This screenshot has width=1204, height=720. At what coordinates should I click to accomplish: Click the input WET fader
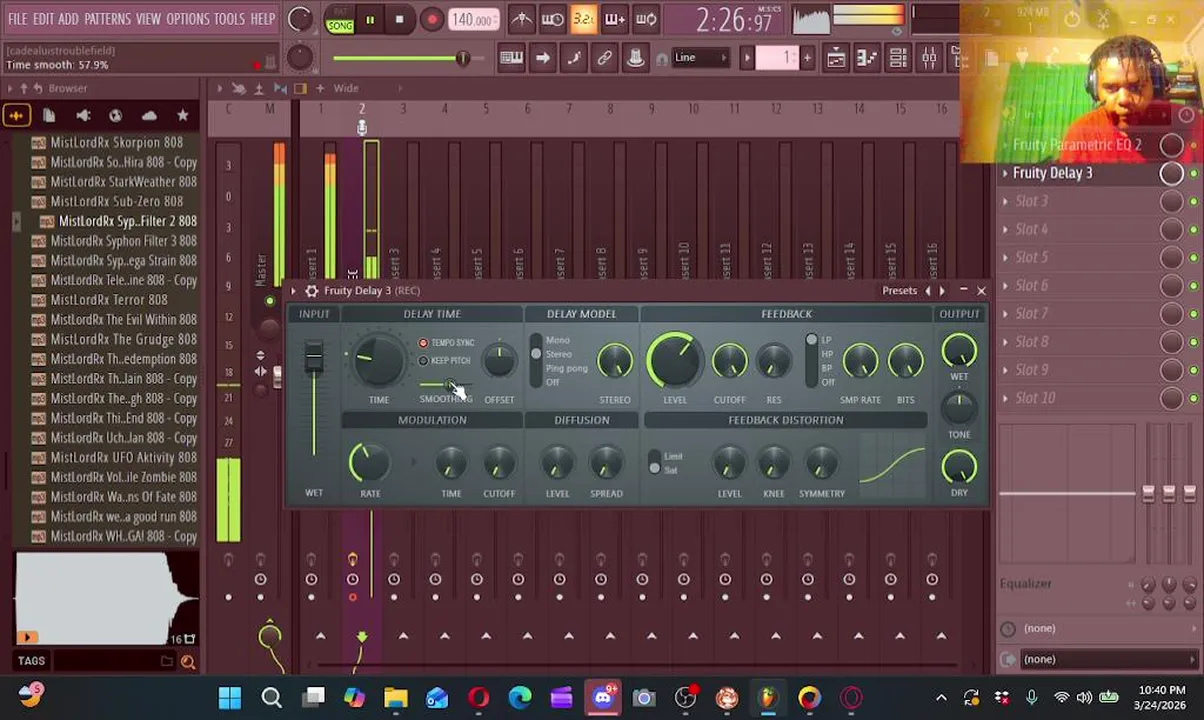click(314, 357)
